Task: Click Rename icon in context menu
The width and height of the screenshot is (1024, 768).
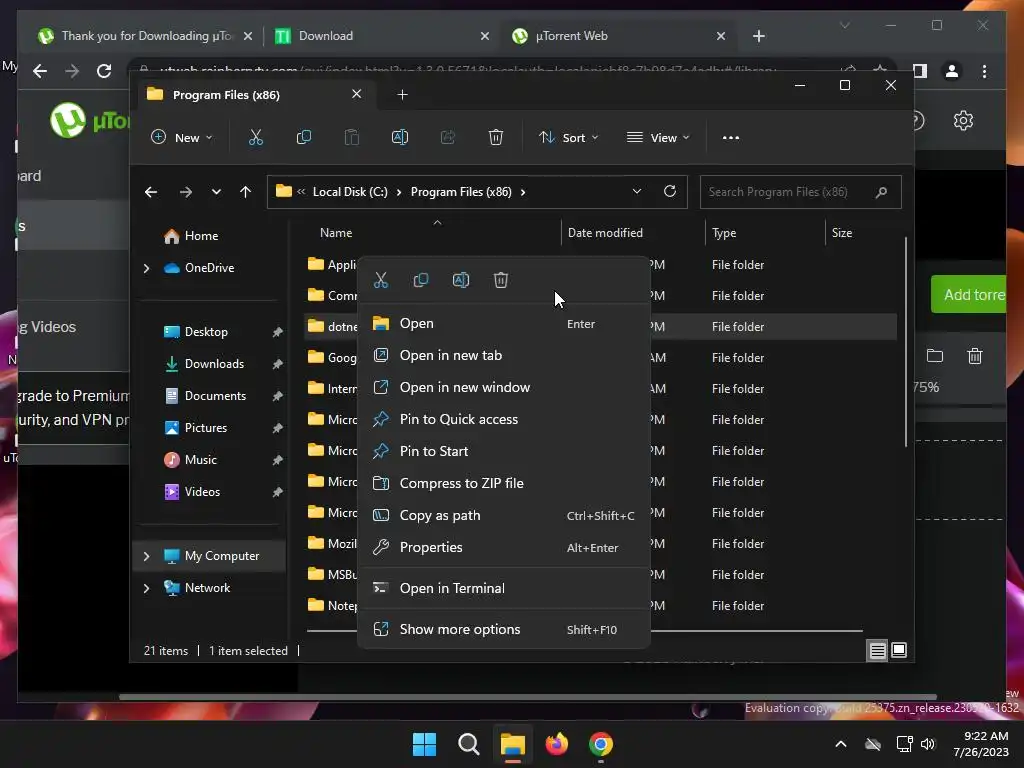Action: coord(461,280)
